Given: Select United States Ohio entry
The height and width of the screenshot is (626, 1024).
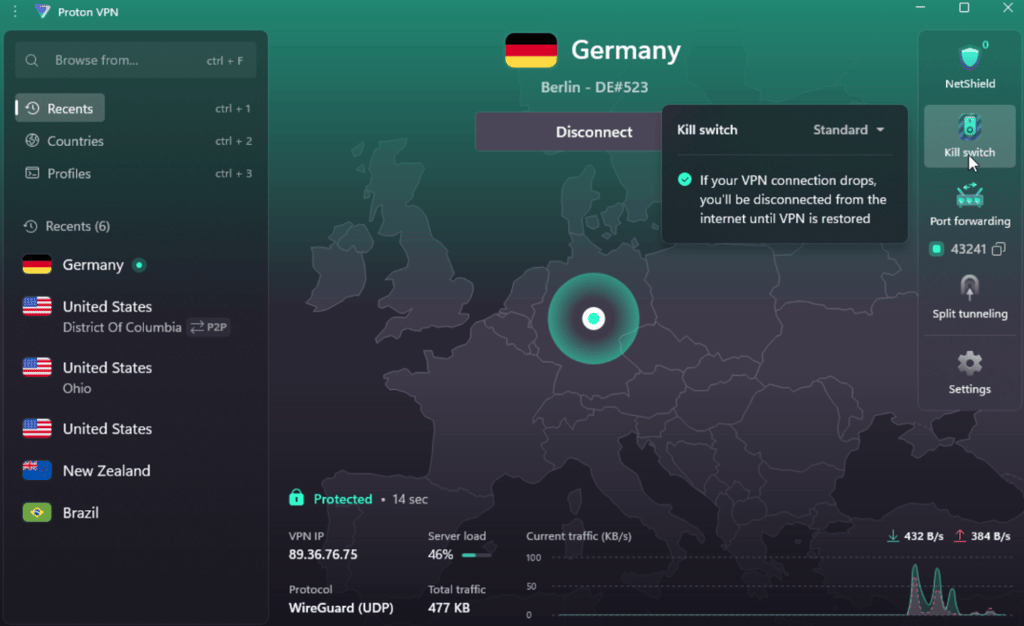Looking at the screenshot, I should pyautogui.click(x=136, y=377).
